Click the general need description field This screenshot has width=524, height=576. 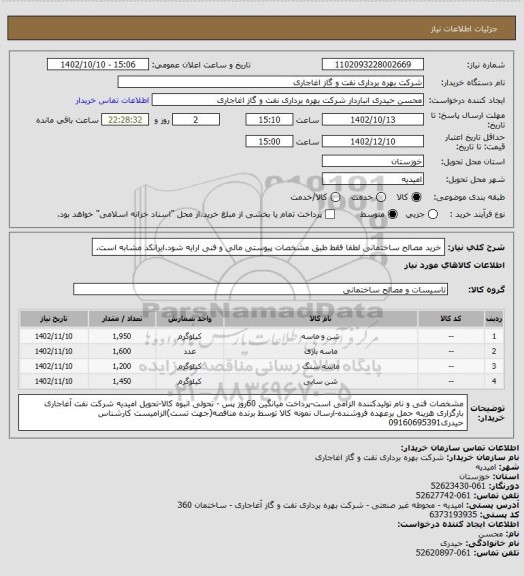coord(268,248)
